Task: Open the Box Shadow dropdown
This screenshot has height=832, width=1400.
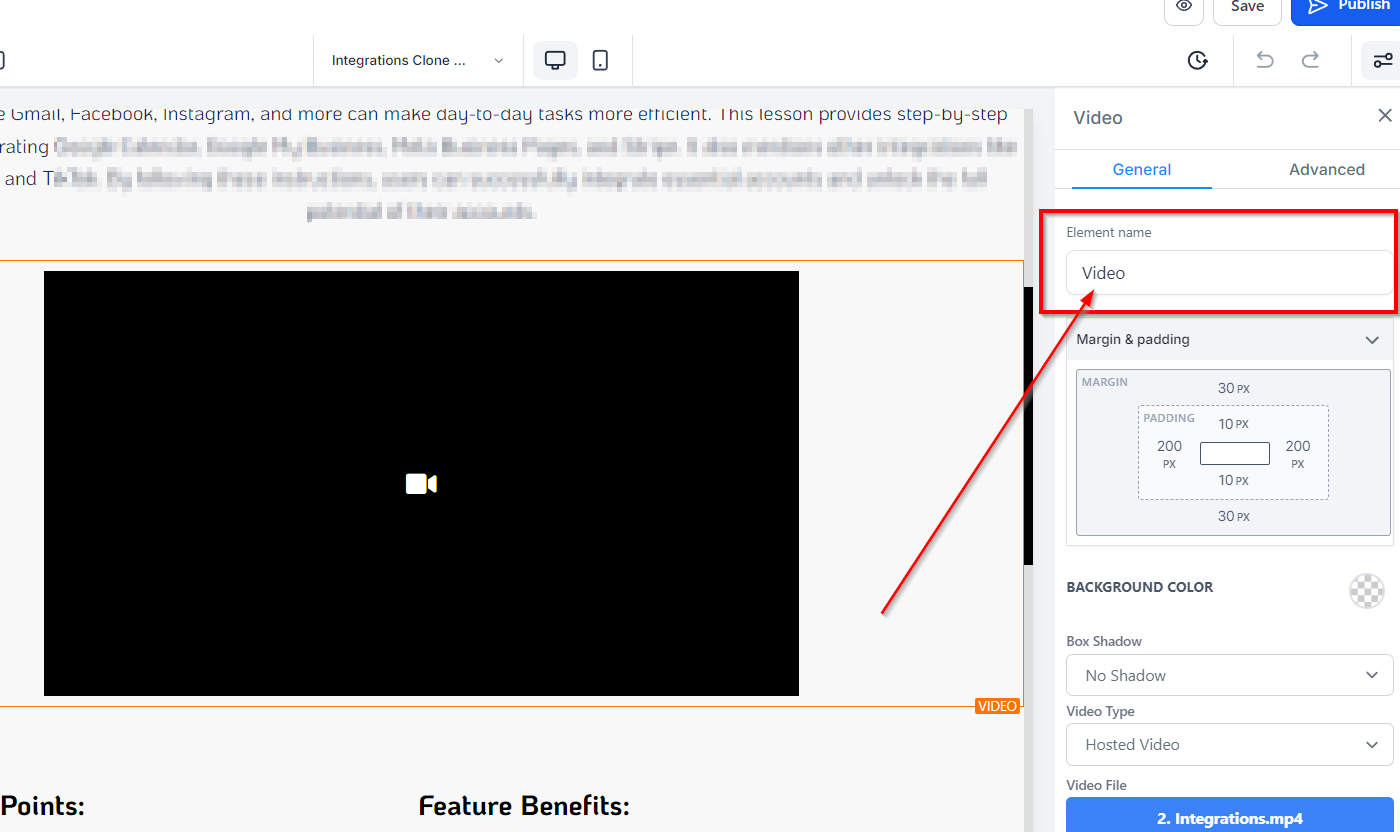Action: pos(1229,675)
